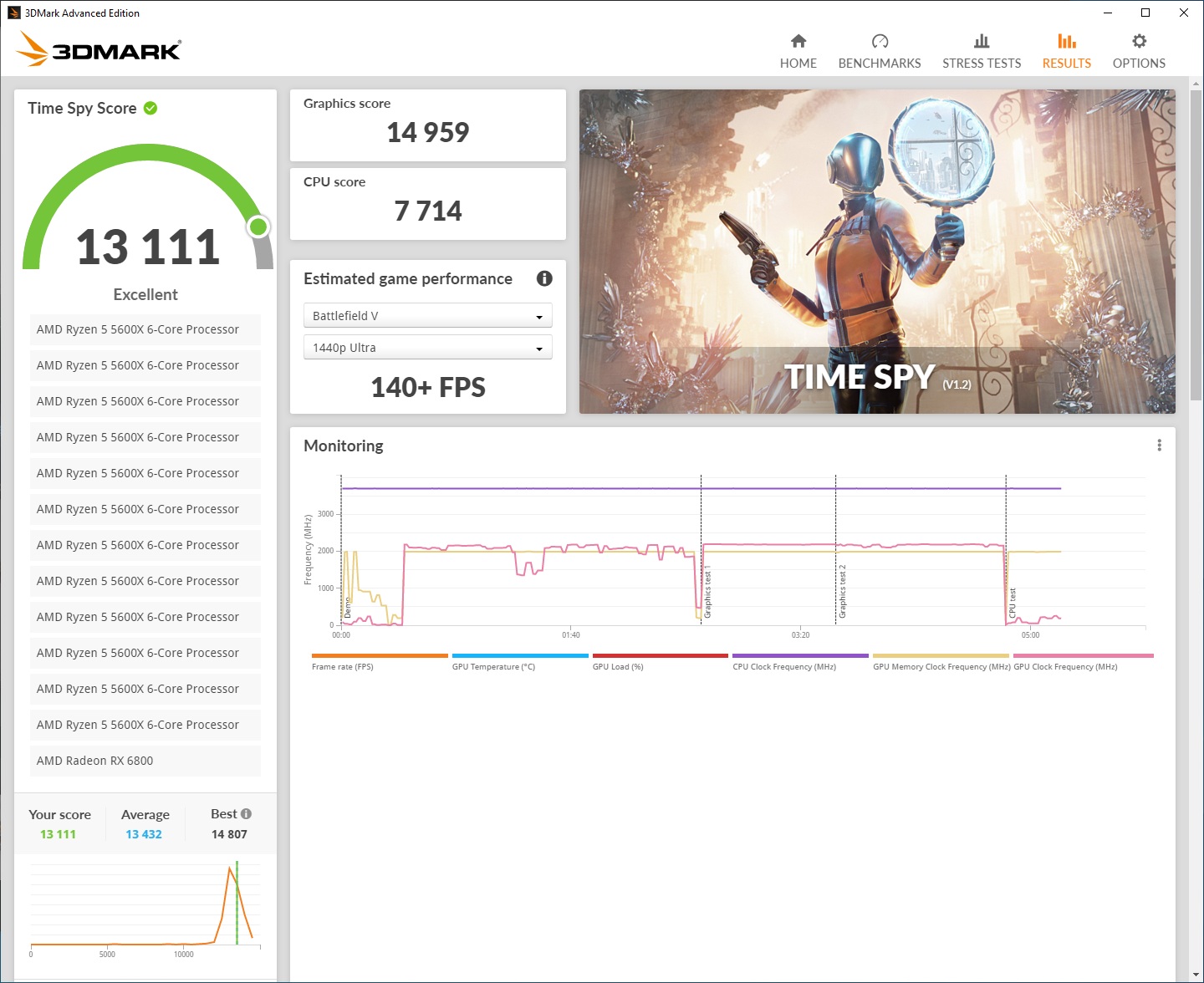The height and width of the screenshot is (983, 1204).
Task: Click the CPU score value 7 714
Action: pos(428,211)
